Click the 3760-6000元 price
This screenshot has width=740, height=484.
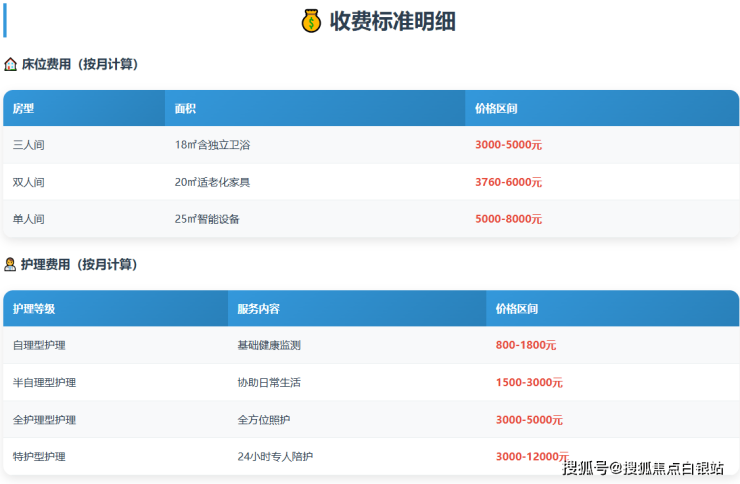(508, 182)
